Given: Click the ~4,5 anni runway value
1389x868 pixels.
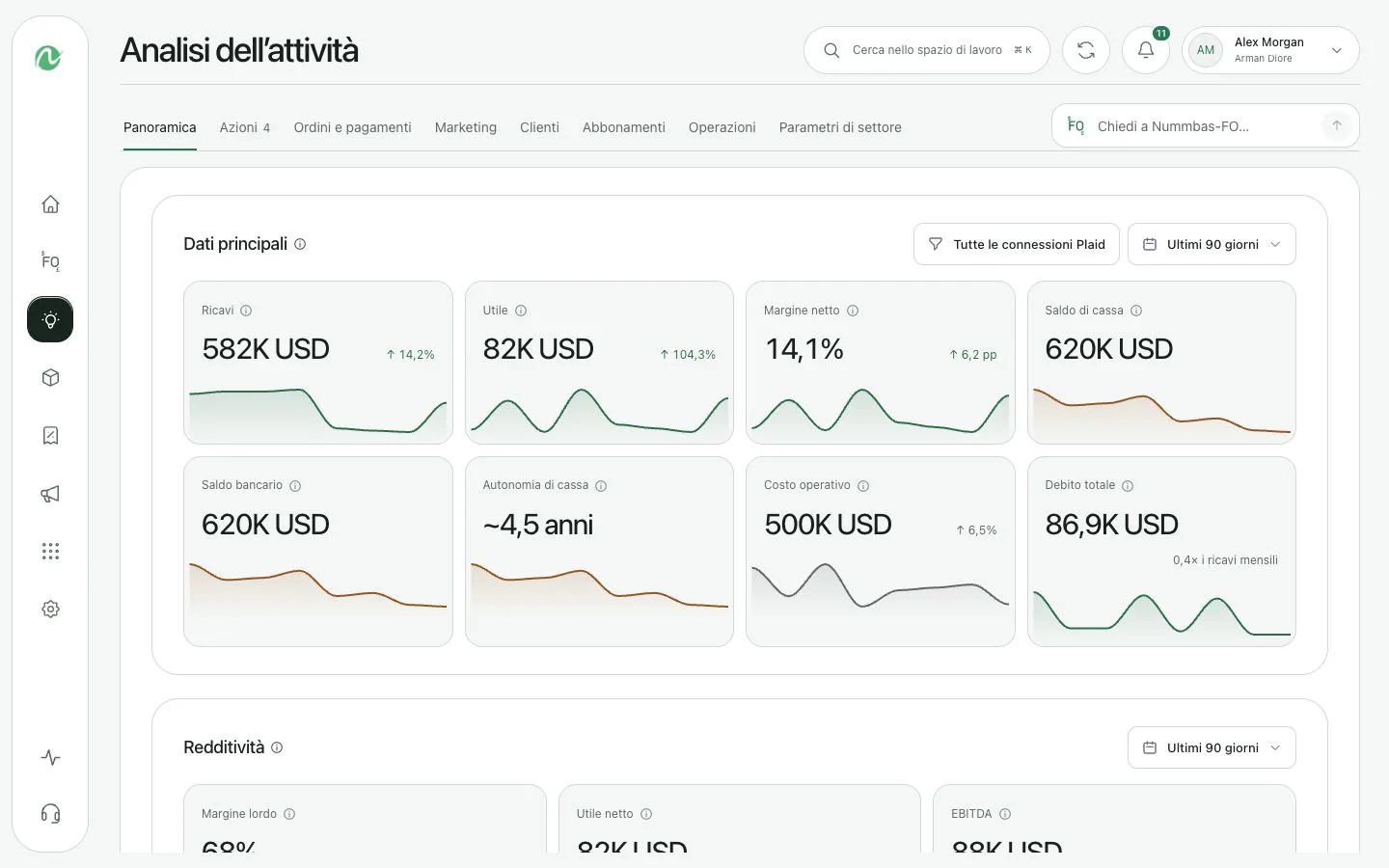Looking at the screenshot, I should pyautogui.click(x=538, y=525).
